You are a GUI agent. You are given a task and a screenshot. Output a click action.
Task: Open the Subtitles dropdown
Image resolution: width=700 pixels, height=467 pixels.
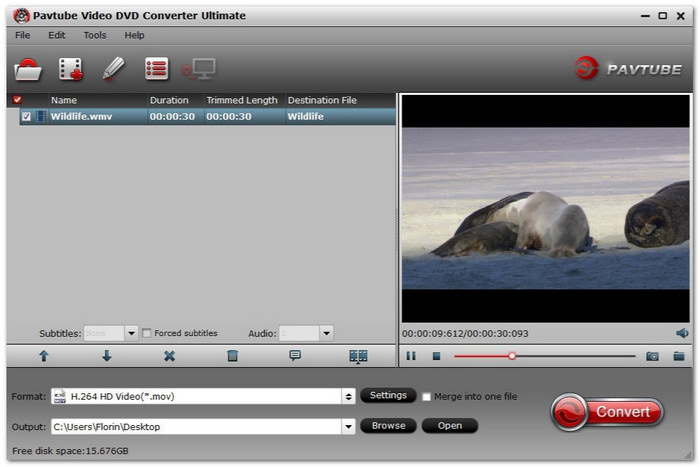click(x=131, y=333)
